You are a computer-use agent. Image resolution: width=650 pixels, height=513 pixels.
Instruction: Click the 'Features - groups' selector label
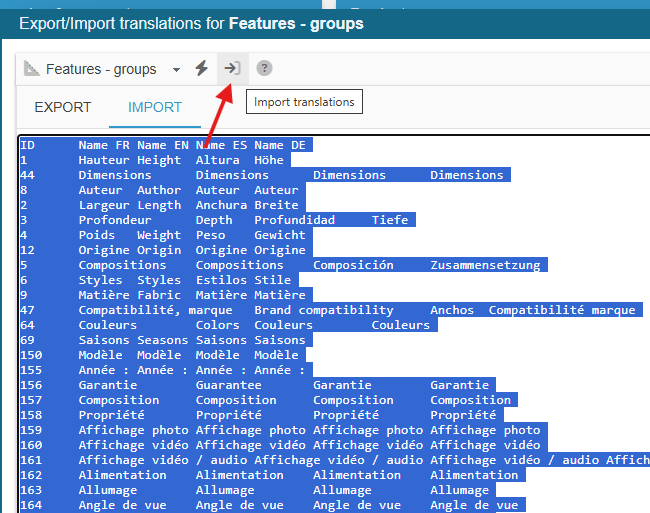[101, 69]
